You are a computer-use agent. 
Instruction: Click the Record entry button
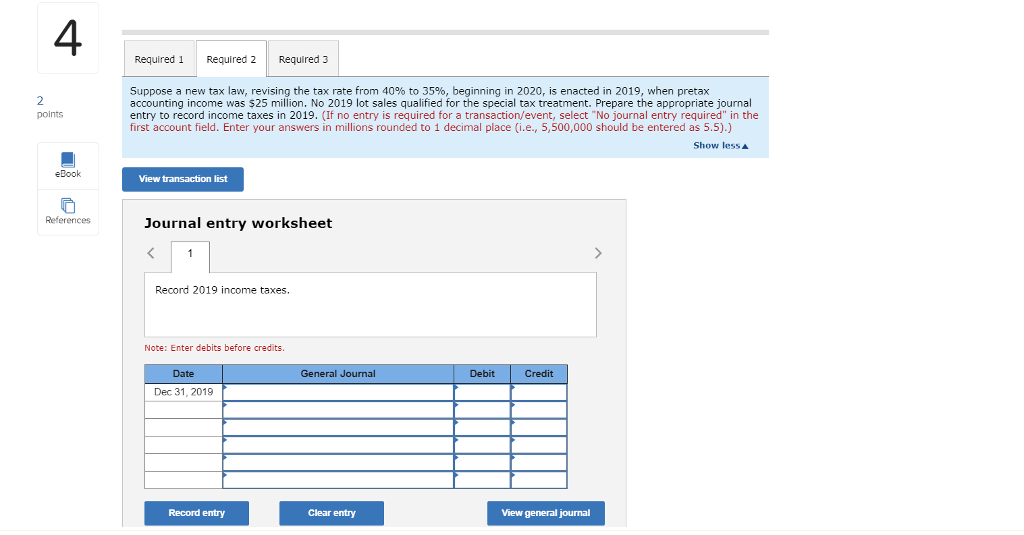197,513
